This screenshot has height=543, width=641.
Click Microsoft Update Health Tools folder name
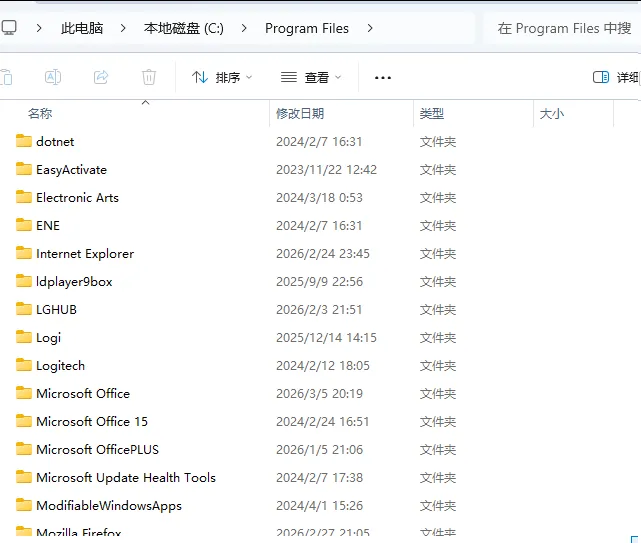click(126, 478)
